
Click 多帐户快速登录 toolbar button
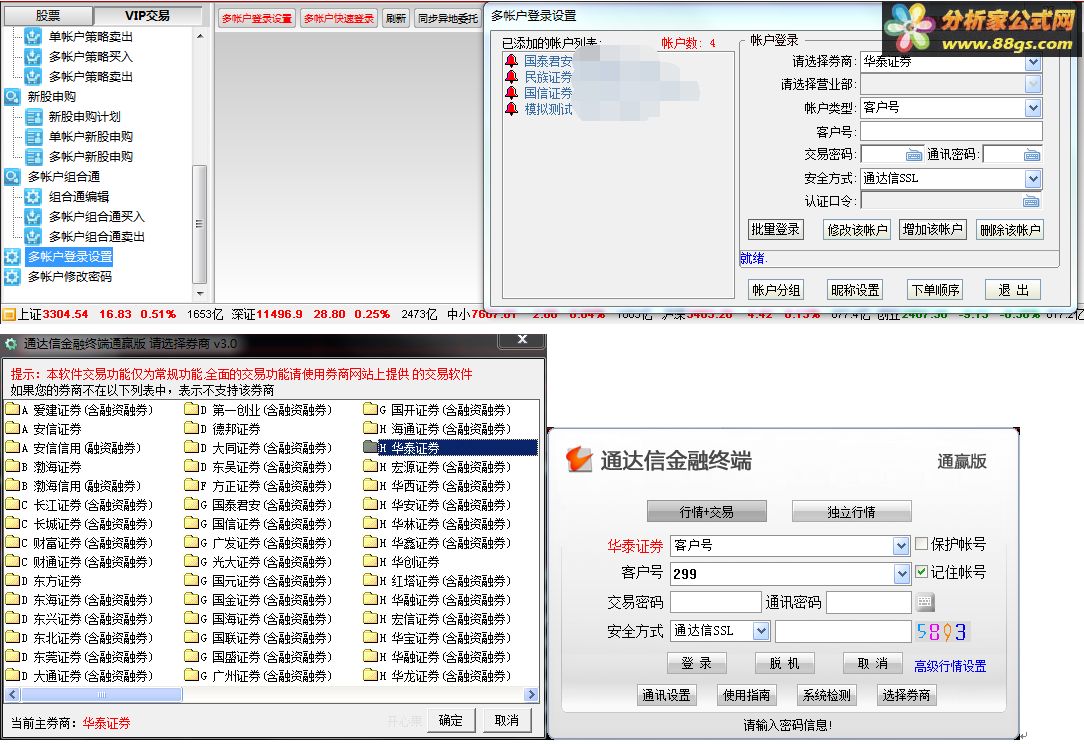click(x=339, y=18)
